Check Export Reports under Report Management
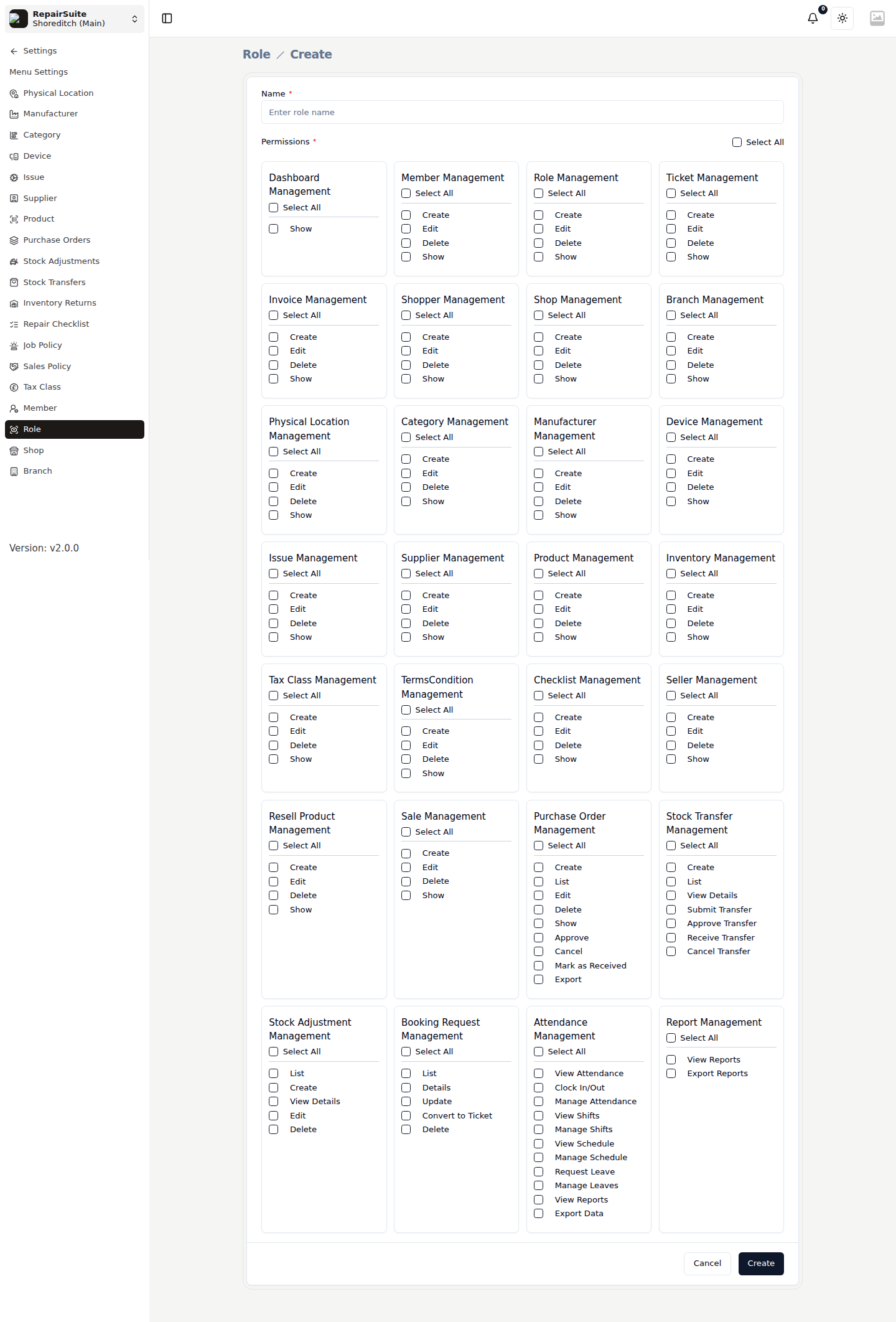The width and height of the screenshot is (896, 1322). [x=671, y=1074]
